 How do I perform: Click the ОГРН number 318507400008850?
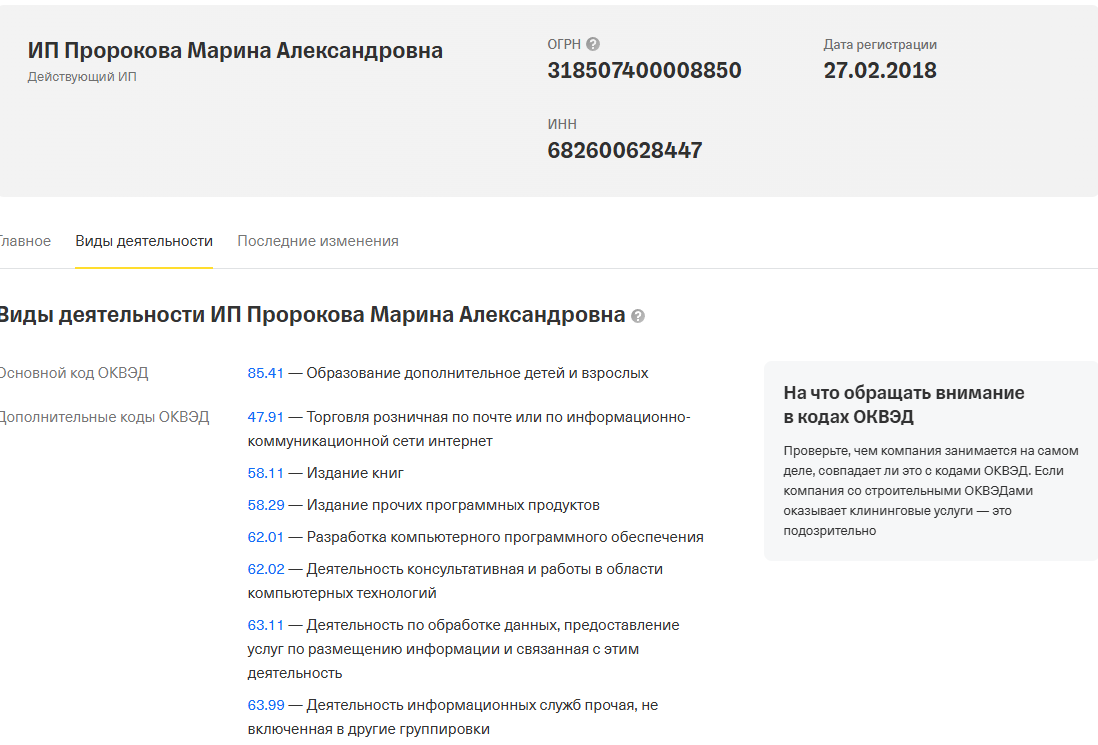[644, 71]
